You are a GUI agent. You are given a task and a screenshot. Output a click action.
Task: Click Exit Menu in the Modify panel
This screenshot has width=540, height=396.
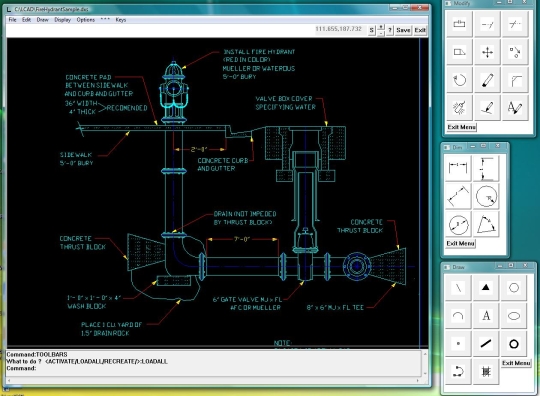[461, 127]
